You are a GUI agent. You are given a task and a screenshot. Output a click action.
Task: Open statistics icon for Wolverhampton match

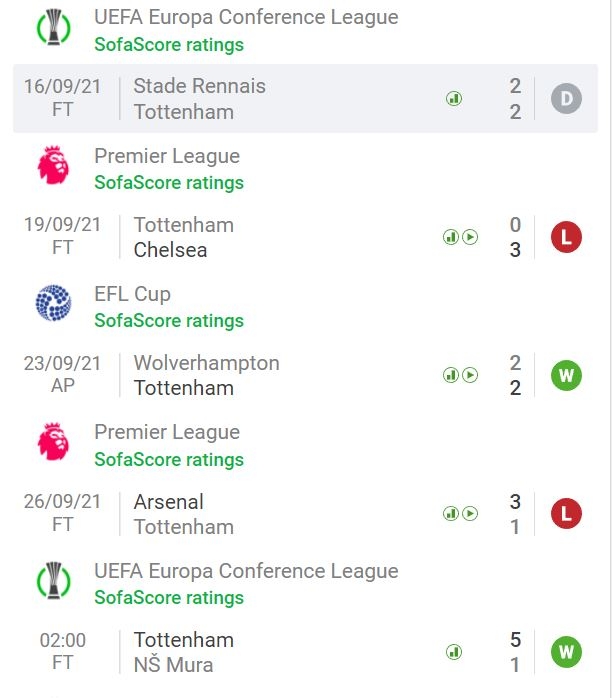click(451, 375)
